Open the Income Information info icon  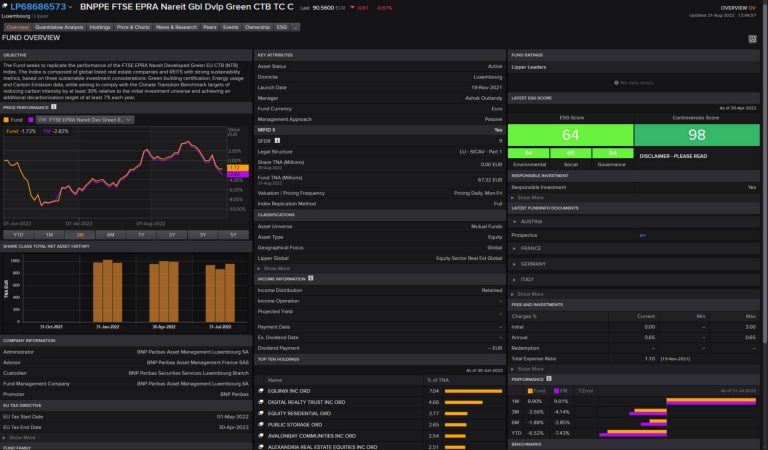[311, 278]
